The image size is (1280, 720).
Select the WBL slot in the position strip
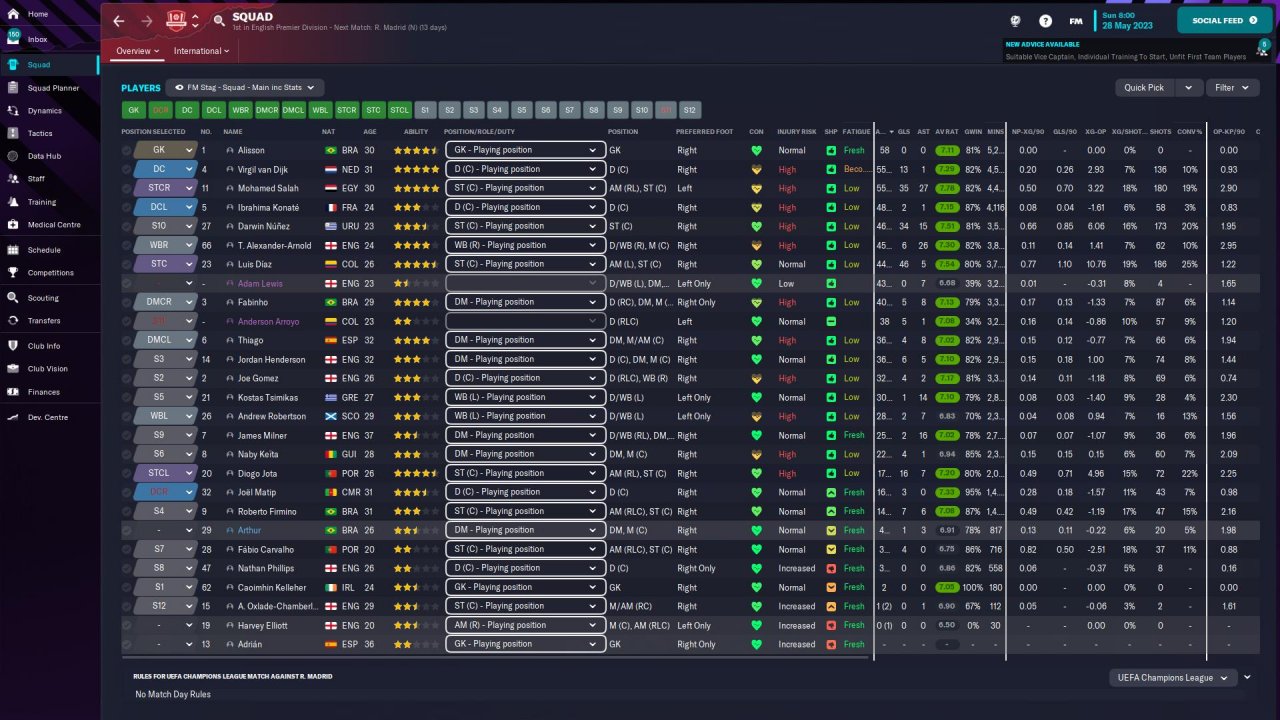[x=320, y=110]
